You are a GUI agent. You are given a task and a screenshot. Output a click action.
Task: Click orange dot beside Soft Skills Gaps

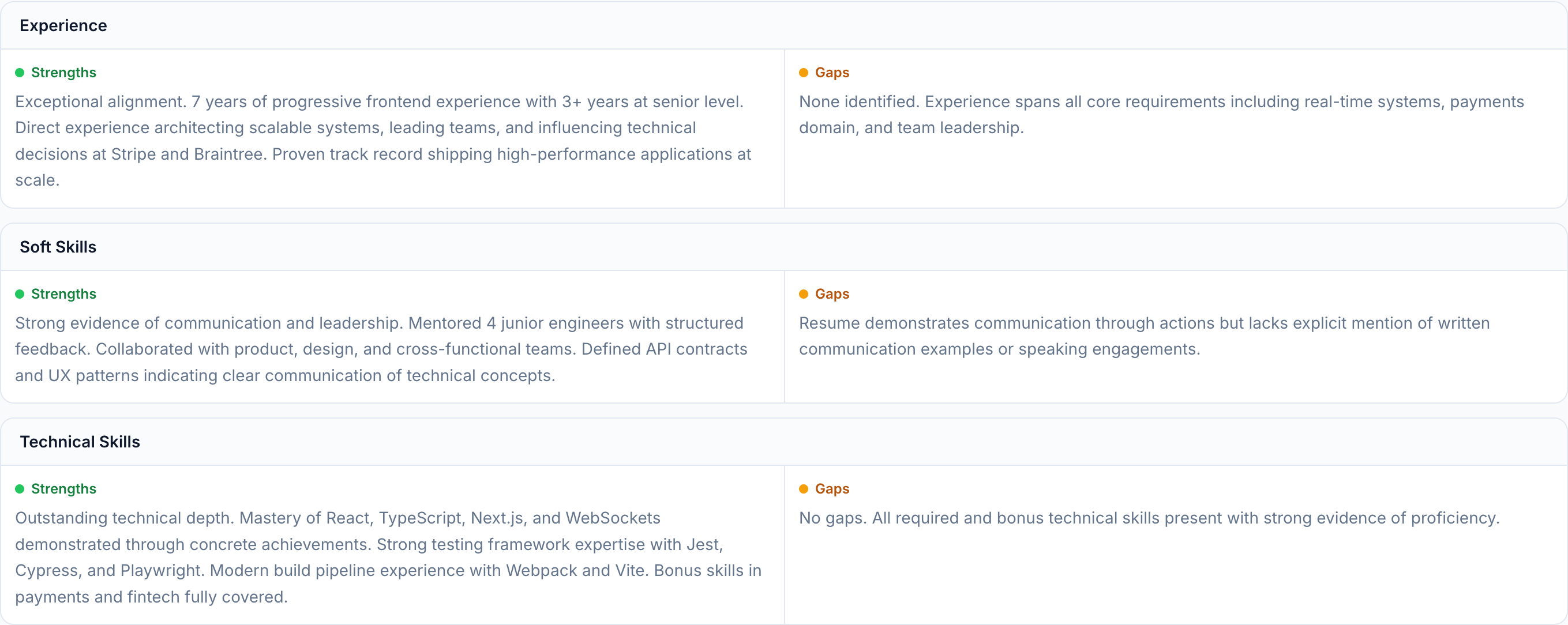[804, 294]
